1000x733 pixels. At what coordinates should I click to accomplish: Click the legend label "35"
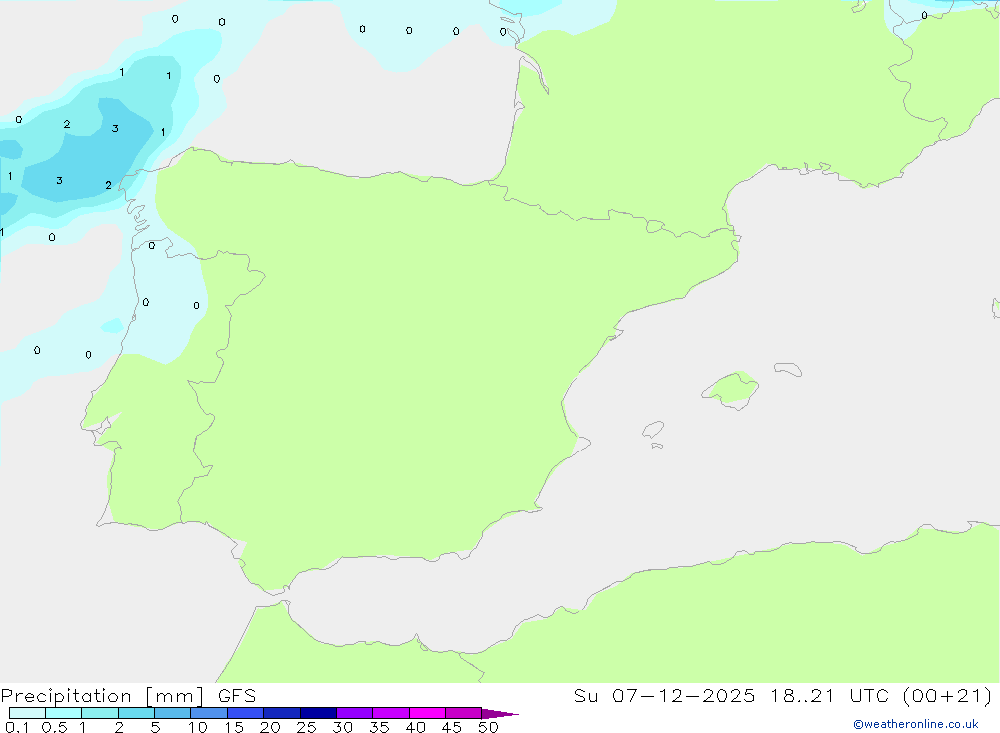point(379,727)
